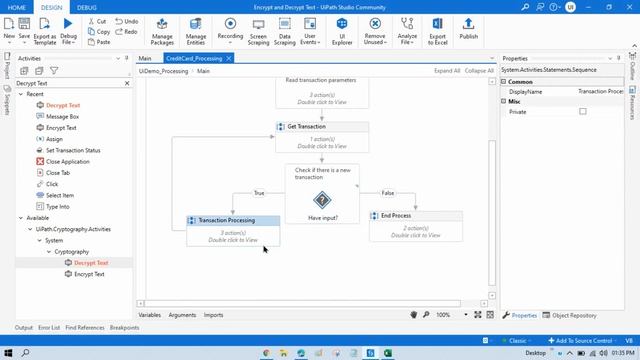640x360 pixels.
Task: Open the Imports panel
Action: pos(213,315)
